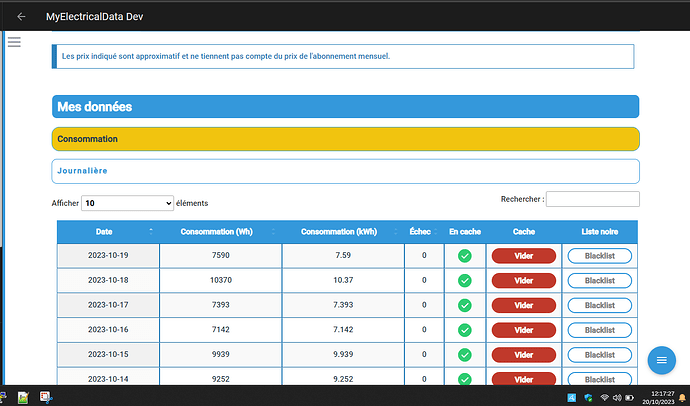Open the Afficher elements count dropdown

127,203
